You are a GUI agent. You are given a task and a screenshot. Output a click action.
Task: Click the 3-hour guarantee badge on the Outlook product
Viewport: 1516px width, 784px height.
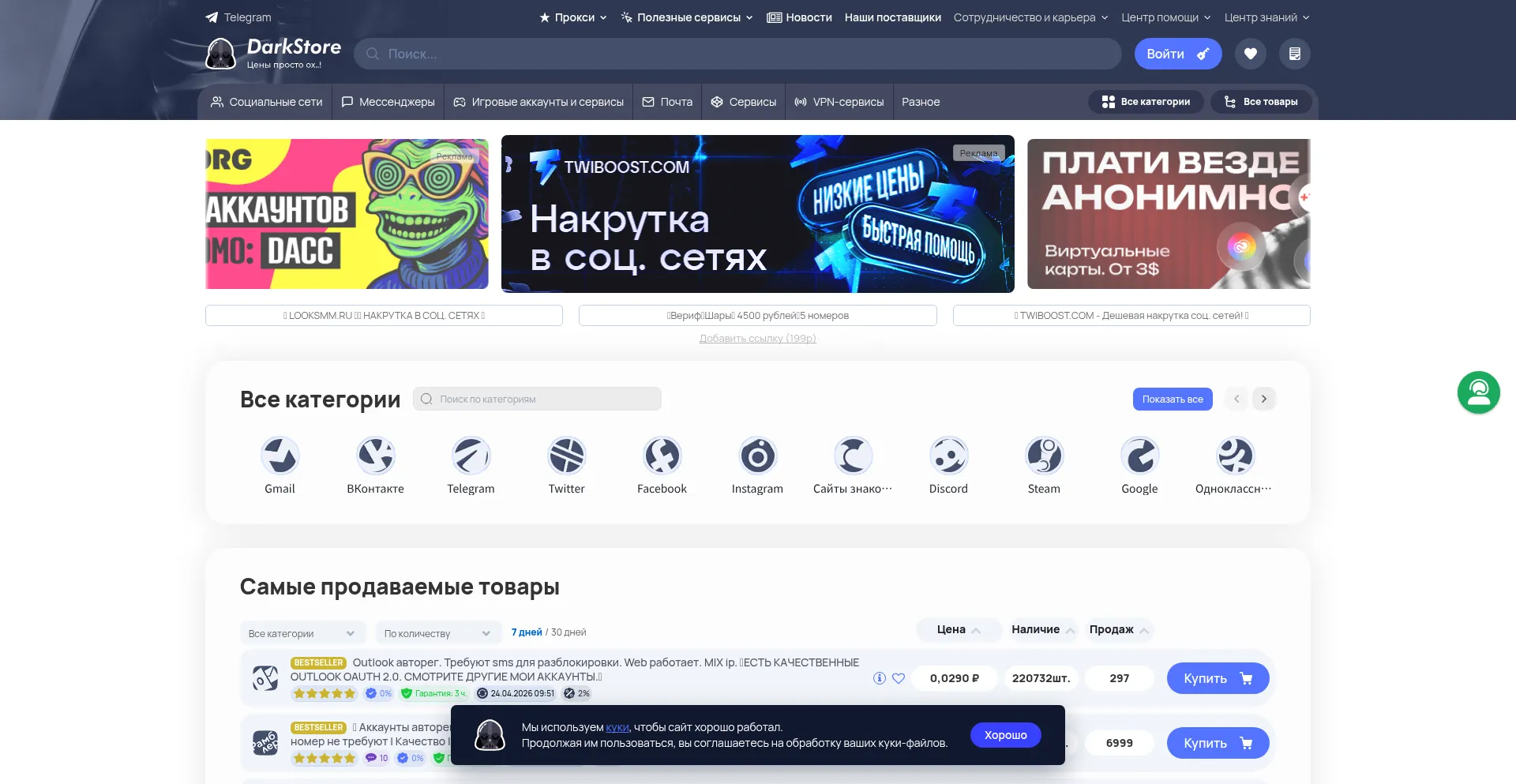[x=434, y=693]
